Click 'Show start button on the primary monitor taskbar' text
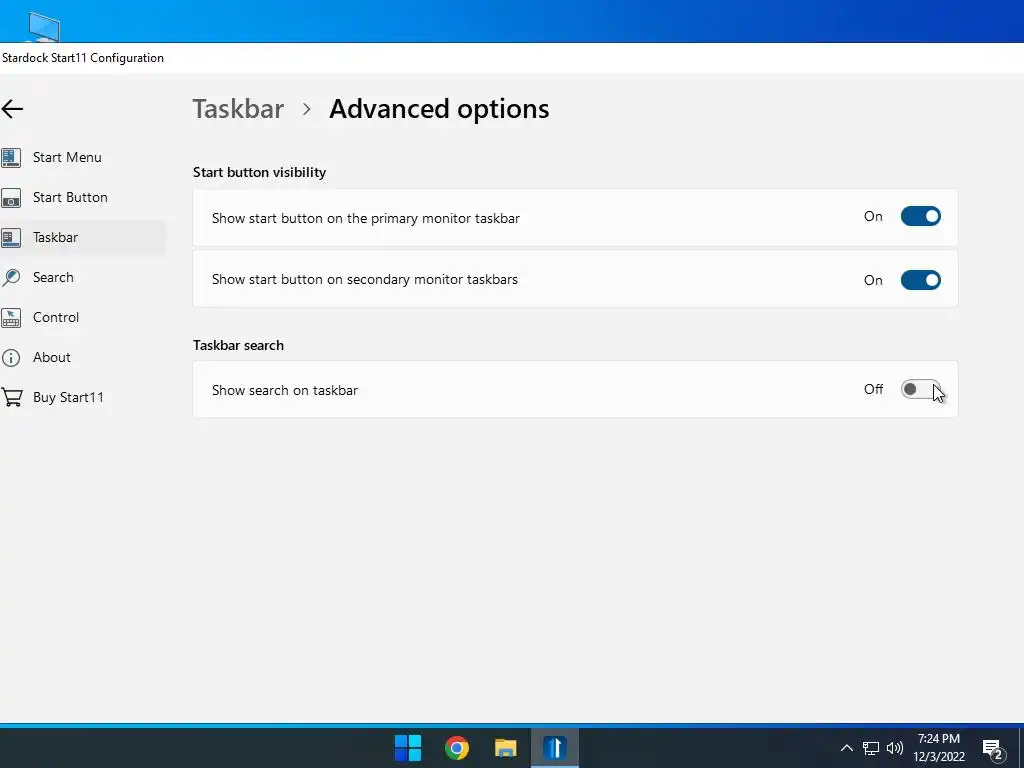 point(366,218)
